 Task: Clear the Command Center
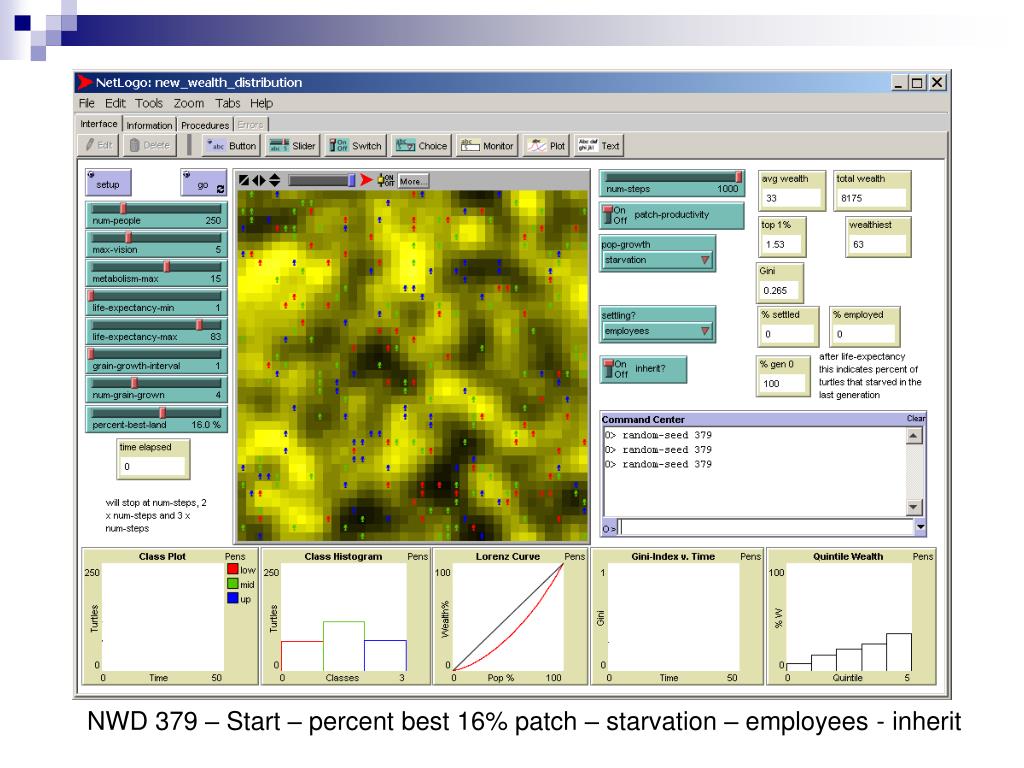(x=916, y=418)
